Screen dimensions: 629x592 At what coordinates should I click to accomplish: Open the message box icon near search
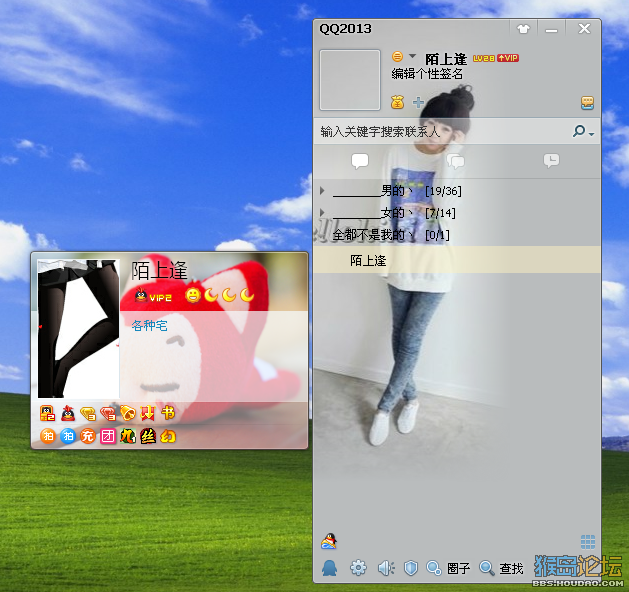coord(587,103)
